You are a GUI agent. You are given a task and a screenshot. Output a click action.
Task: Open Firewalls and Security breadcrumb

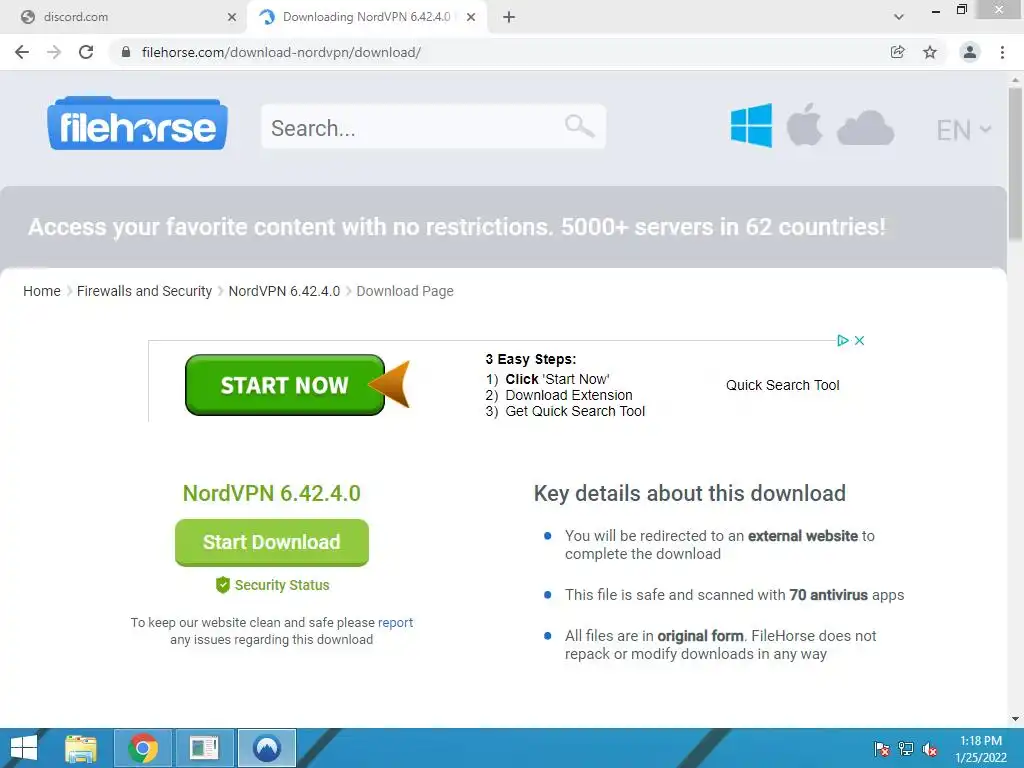point(144,291)
